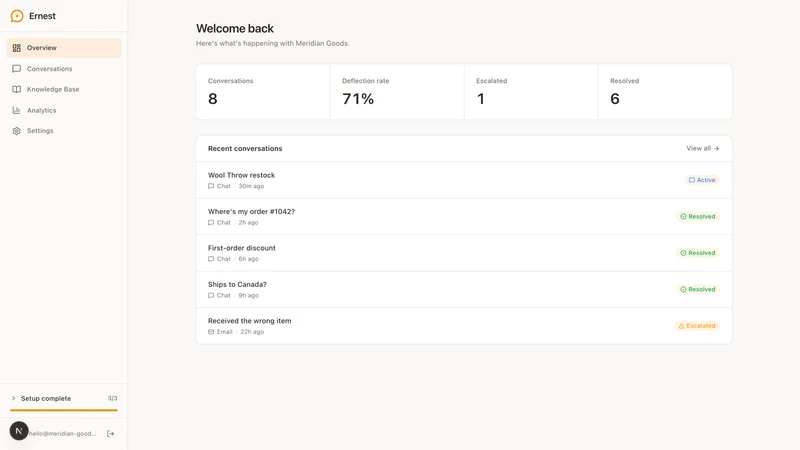800x450 pixels.
Task: Click the 3/3 setup counter
Action: point(112,398)
